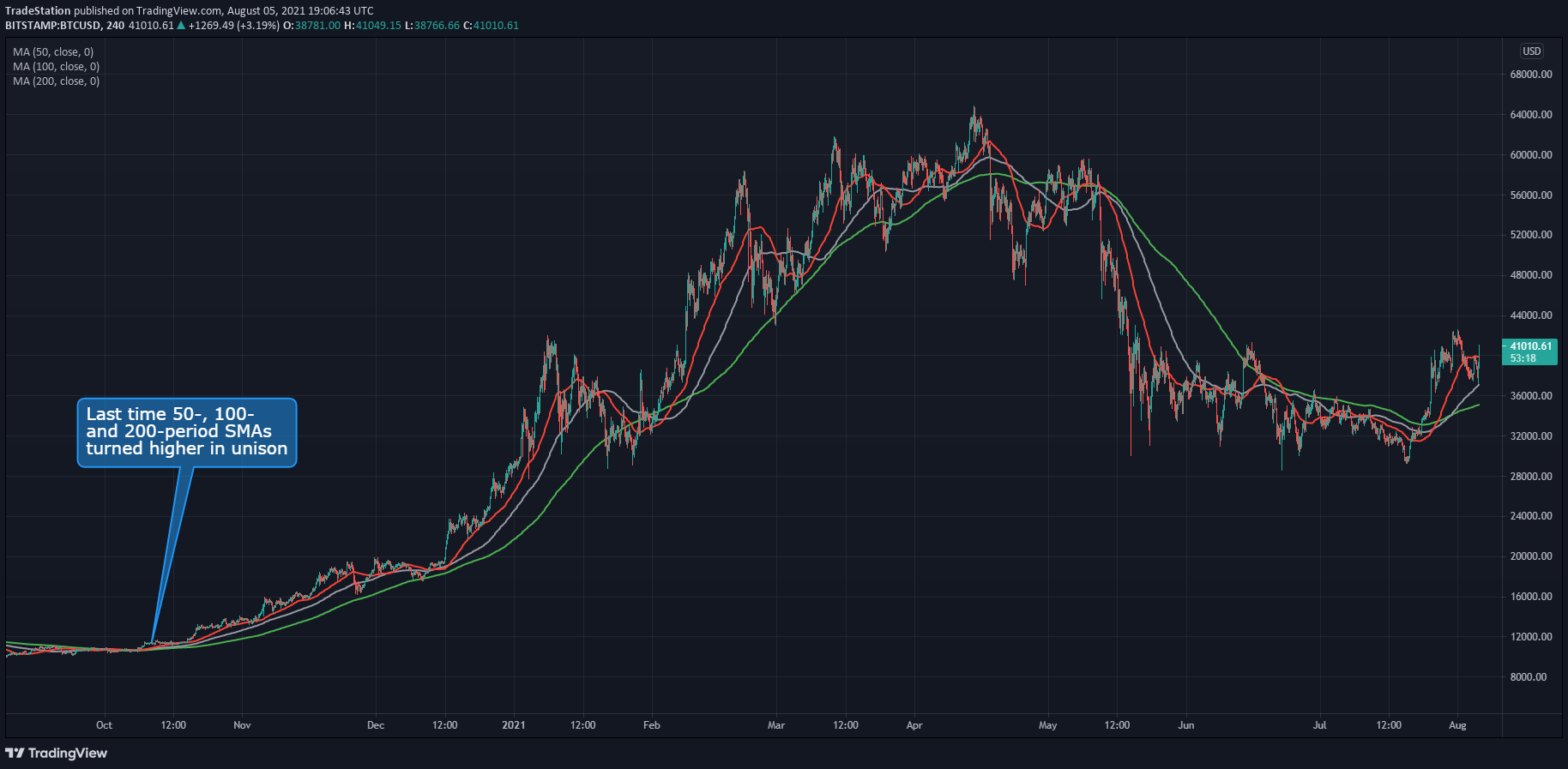Click the current price tag 41010.61 on axis
Image resolution: width=1568 pixels, height=769 pixels.
pyautogui.click(x=1530, y=346)
